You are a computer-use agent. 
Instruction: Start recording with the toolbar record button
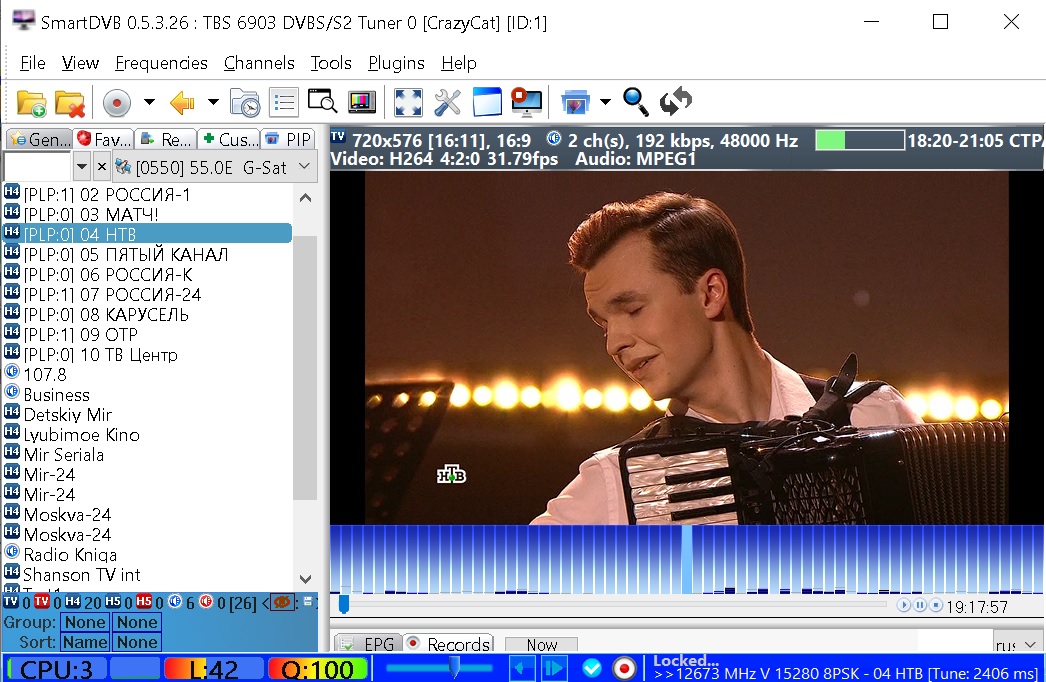[x=116, y=103]
